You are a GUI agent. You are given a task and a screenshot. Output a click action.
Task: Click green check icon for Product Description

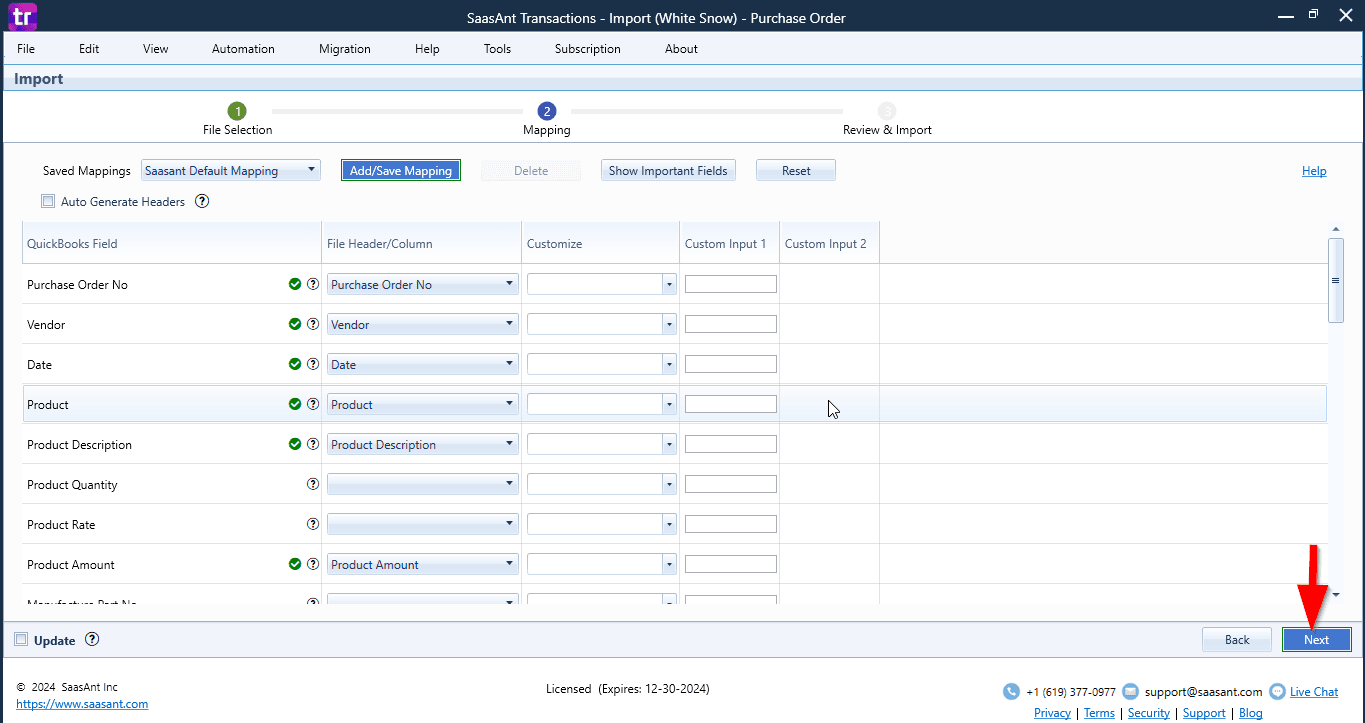click(x=295, y=444)
